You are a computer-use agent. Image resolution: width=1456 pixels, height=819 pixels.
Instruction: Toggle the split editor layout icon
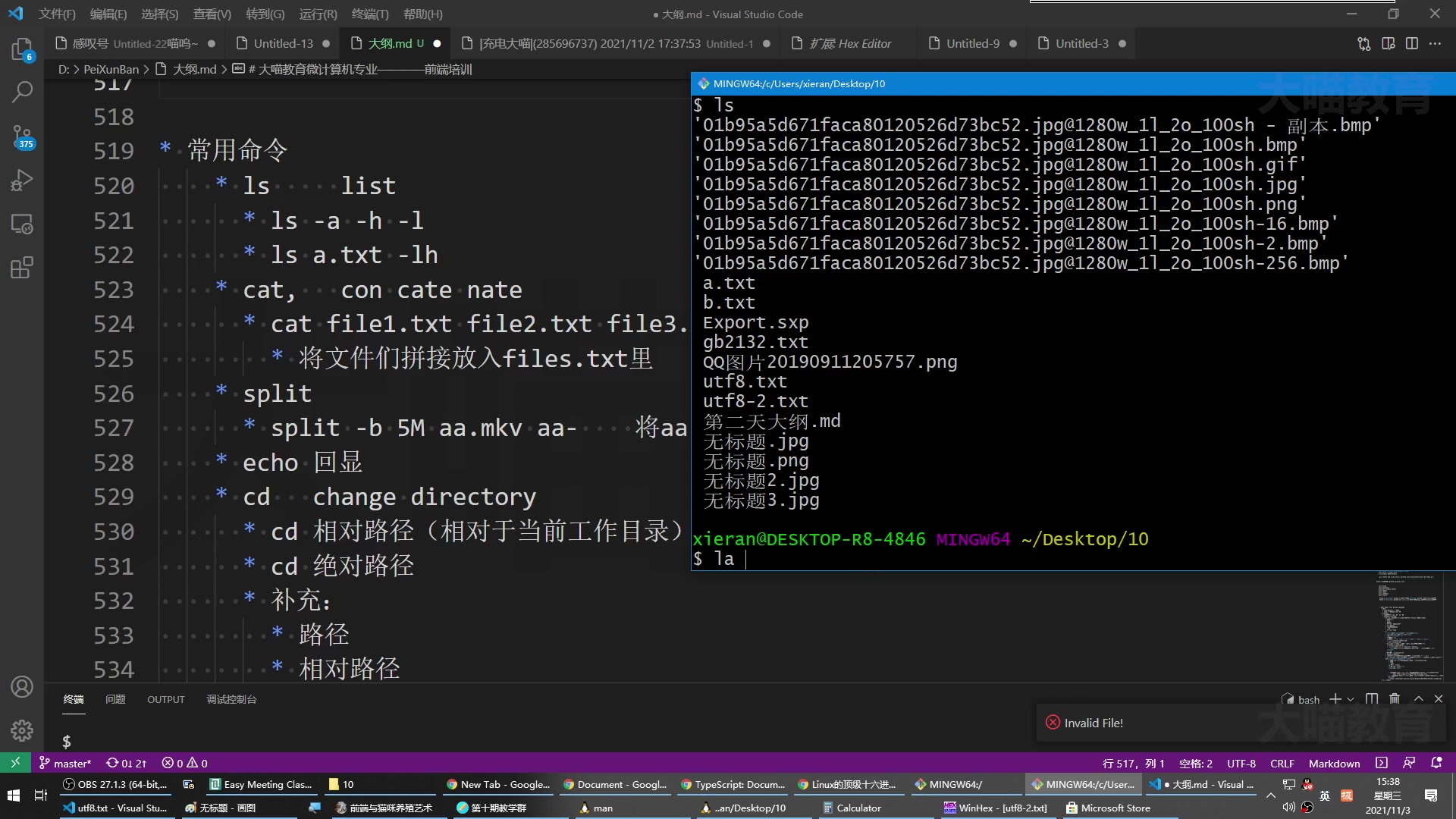(1412, 43)
